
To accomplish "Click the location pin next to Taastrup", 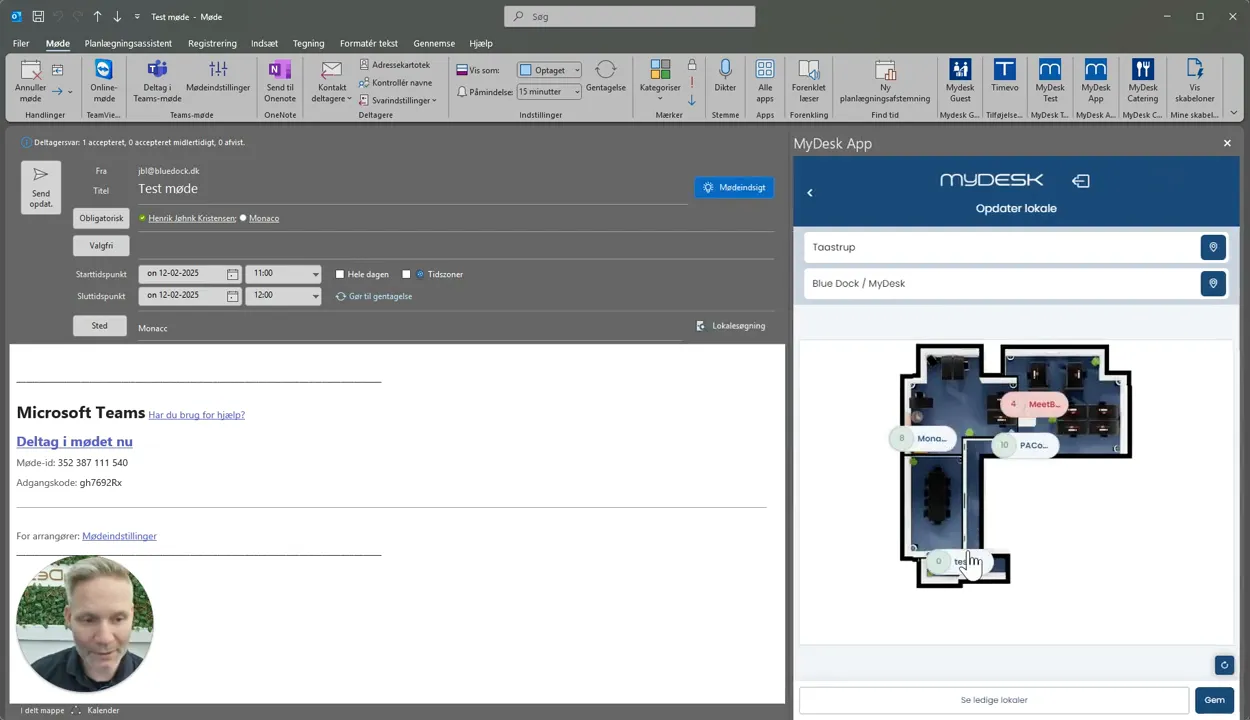I will pos(1213,247).
